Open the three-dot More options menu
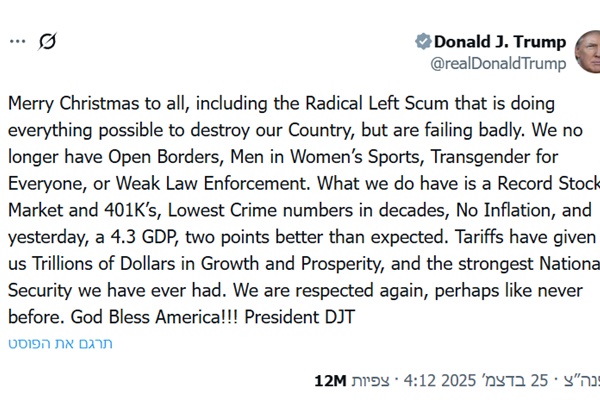Image resolution: width=600 pixels, height=400 pixels. click(17, 42)
